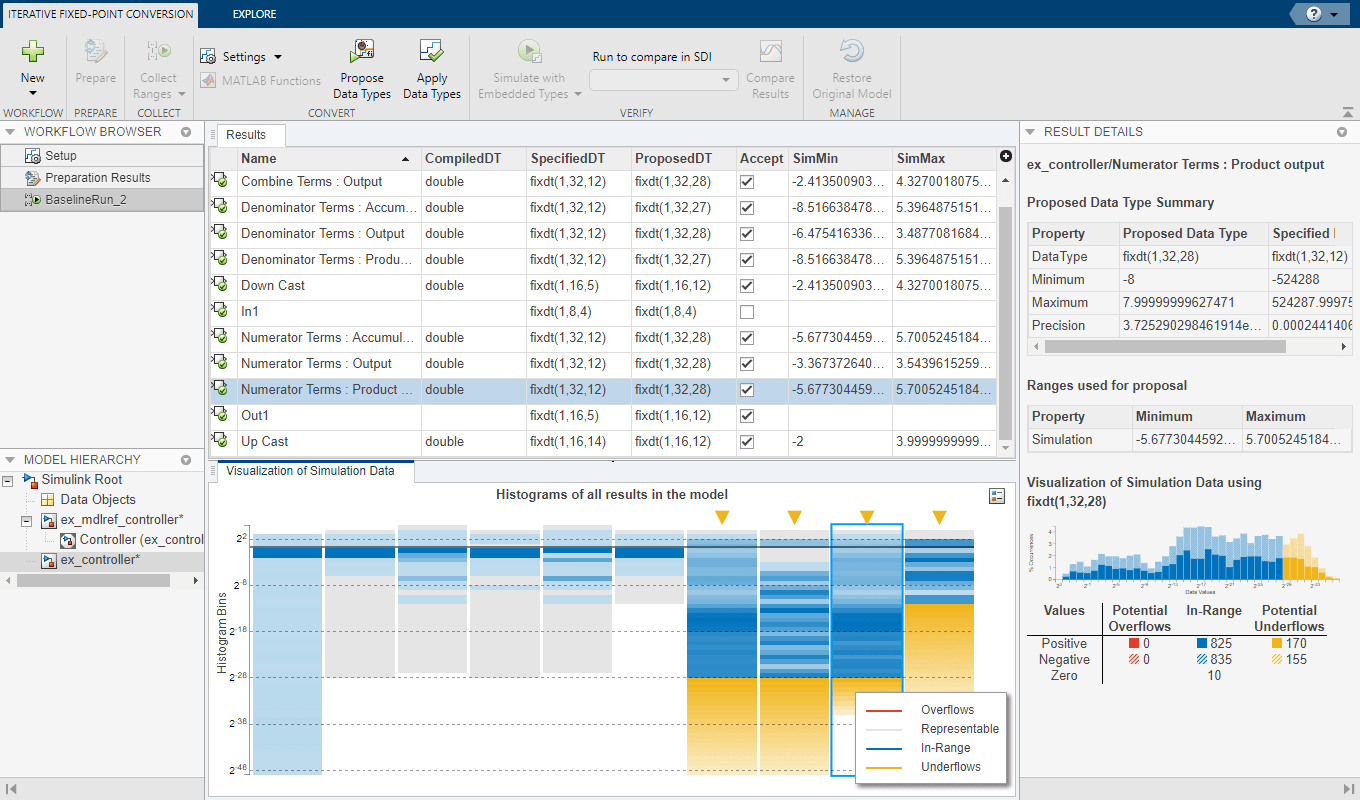Open Preparation Results in Workflow Browser
The image size is (1360, 800).
97,178
